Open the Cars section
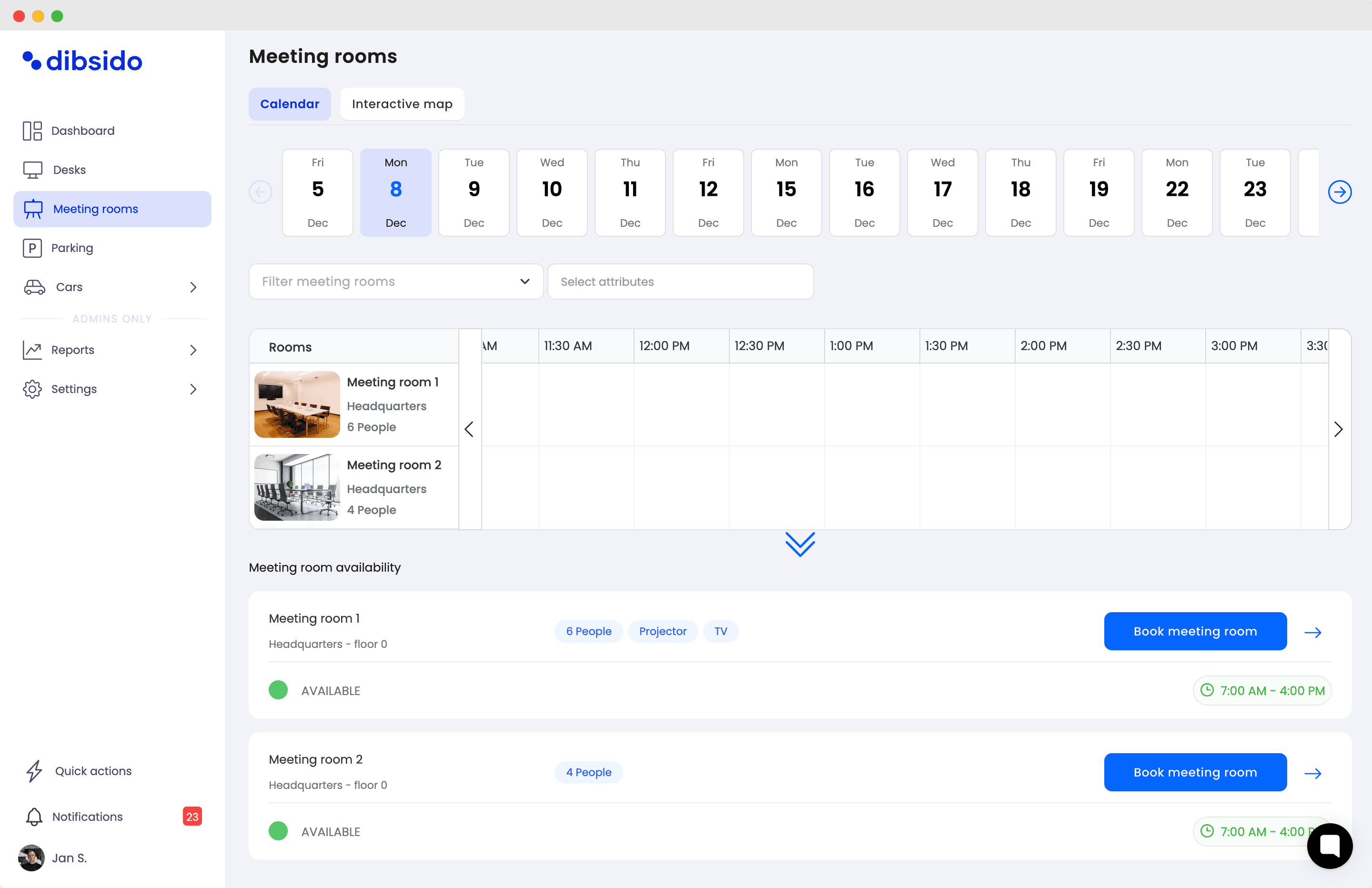 click(69, 287)
